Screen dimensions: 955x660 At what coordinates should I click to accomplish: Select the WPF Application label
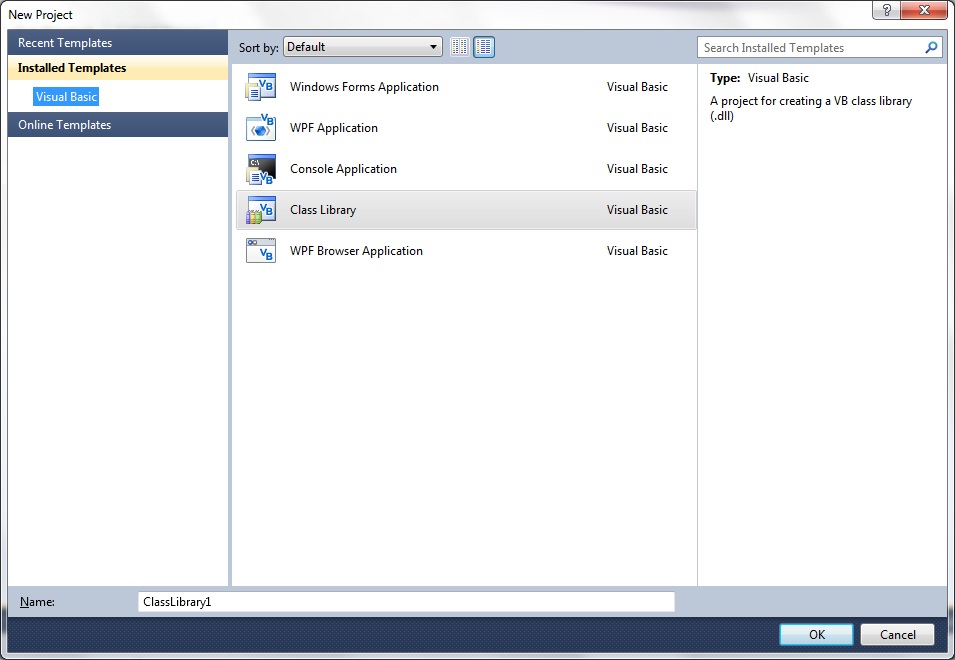[334, 128]
